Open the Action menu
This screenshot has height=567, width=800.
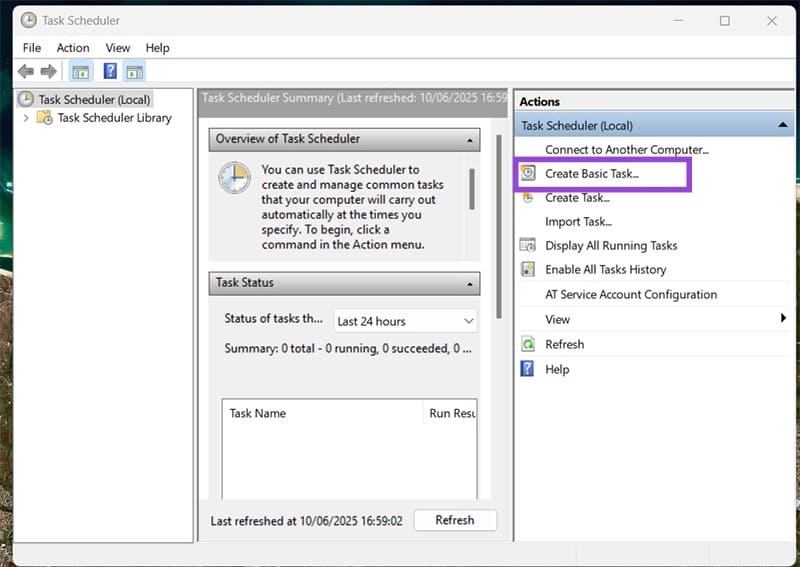(73, 48)
